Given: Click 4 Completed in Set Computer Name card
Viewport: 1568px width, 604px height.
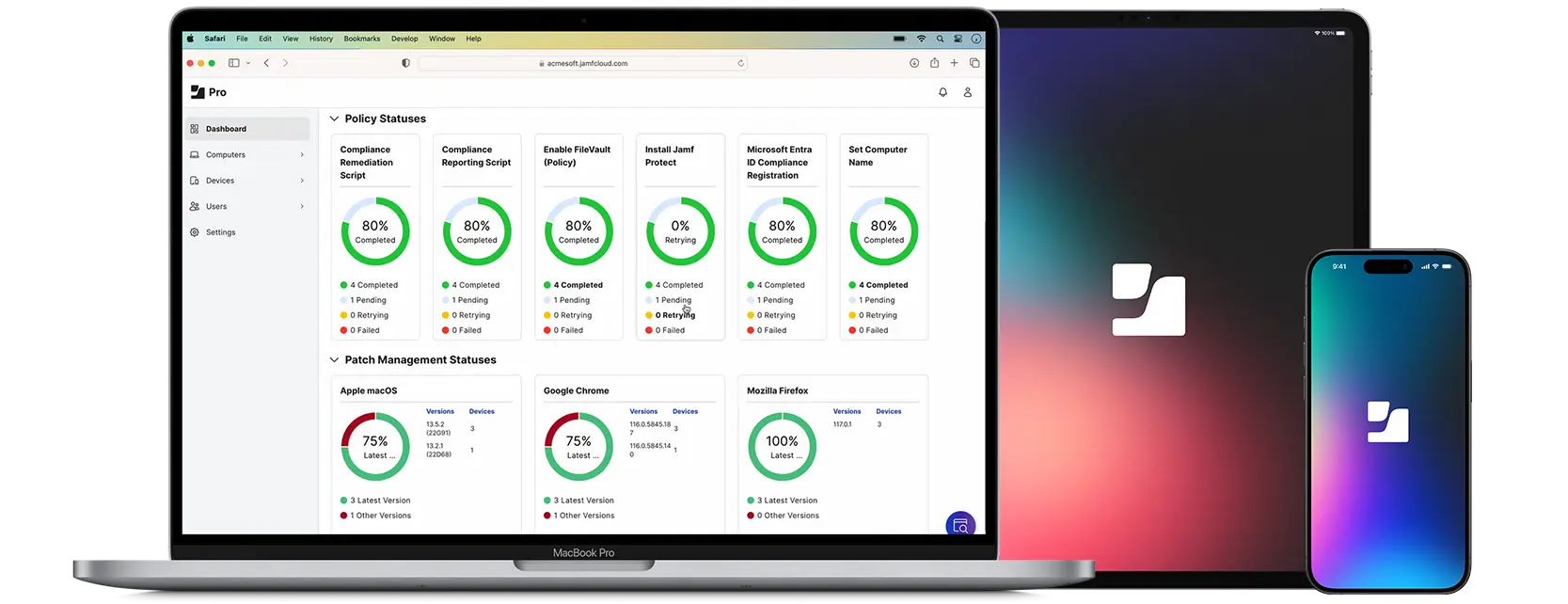Looking at the screenshot, I should (879, 285).
